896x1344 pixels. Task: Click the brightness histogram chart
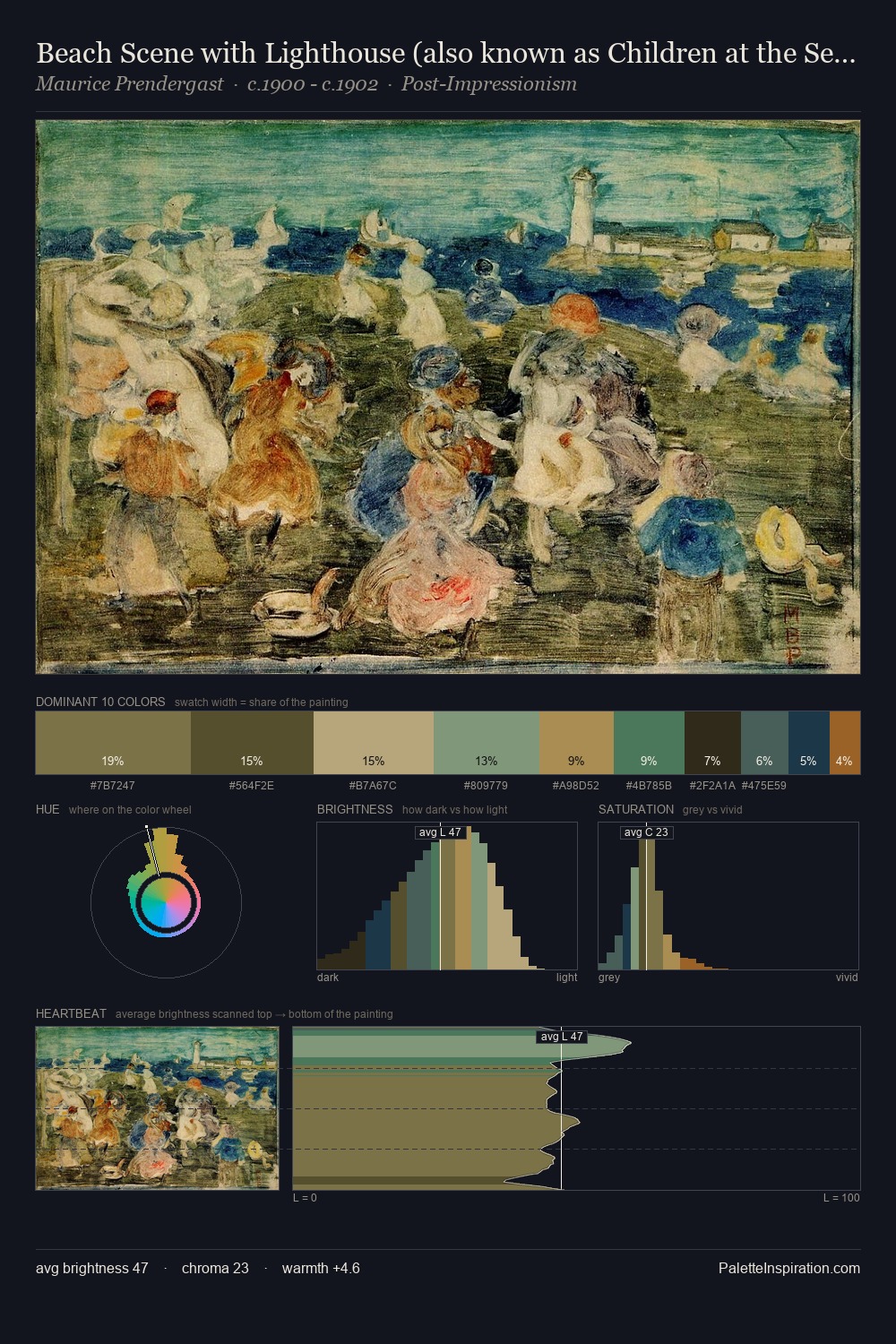click(447, 896)
